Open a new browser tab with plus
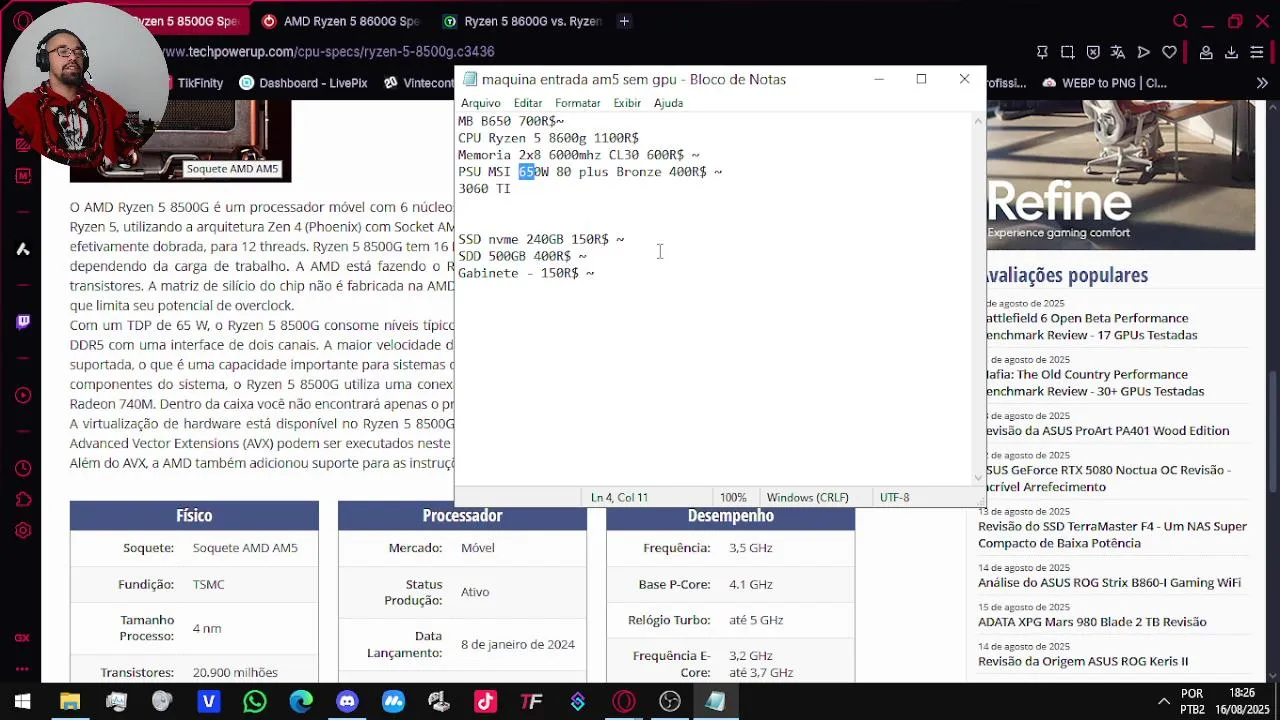This screenshot has width=1280, height=720. coord(624,21)
